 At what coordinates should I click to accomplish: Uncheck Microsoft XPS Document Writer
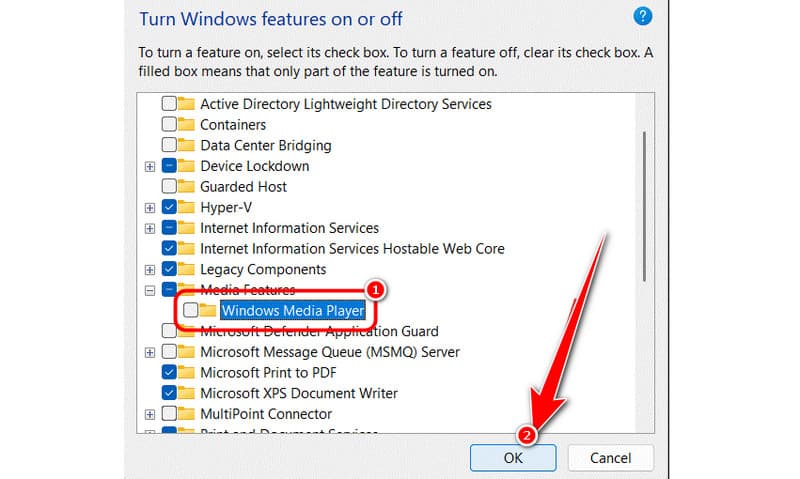169,393
